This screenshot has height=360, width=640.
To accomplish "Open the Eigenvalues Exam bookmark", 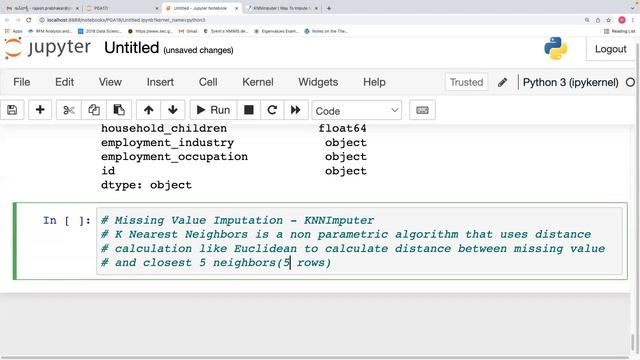I will pos(276,31).
